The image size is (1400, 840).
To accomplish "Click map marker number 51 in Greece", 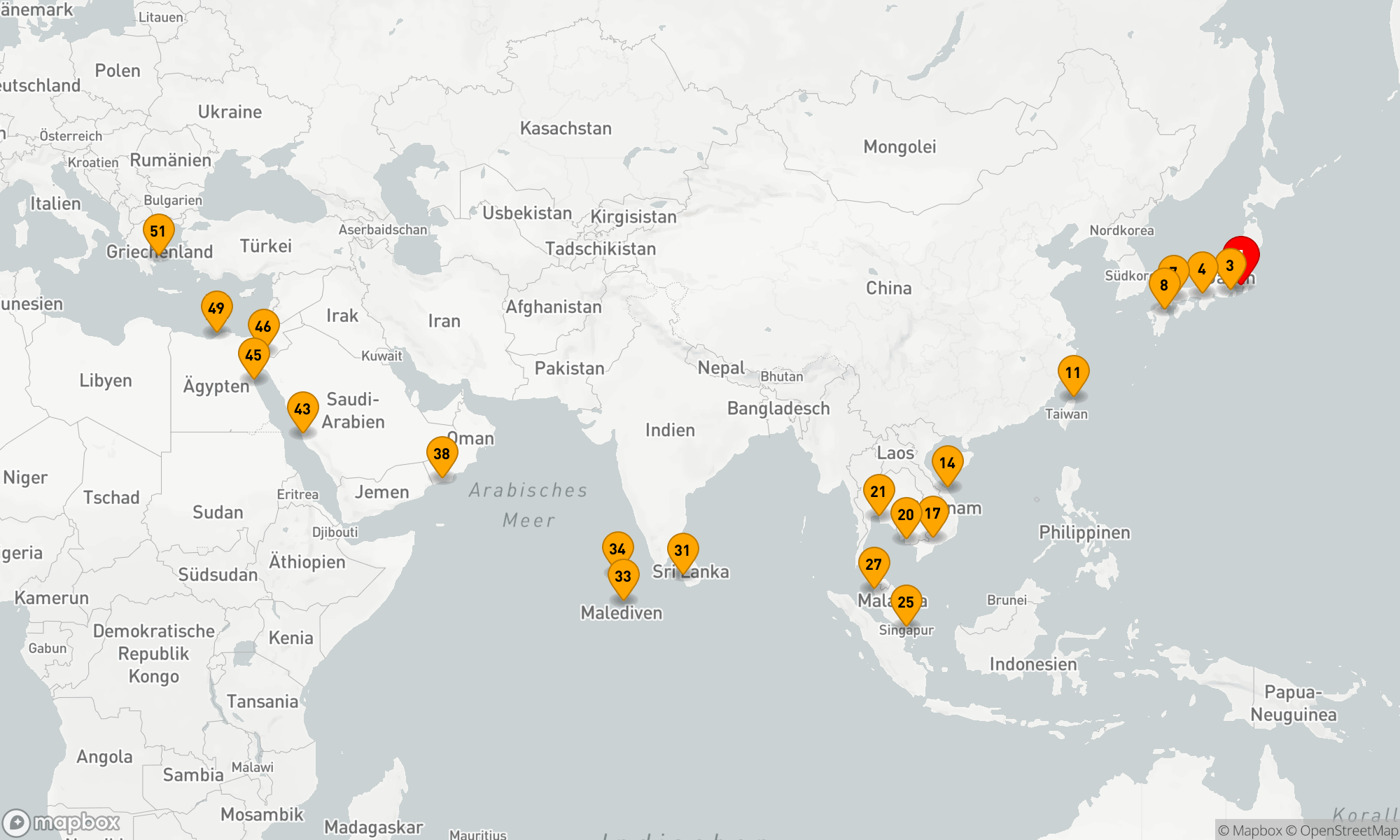I will [x=158, y=232].
